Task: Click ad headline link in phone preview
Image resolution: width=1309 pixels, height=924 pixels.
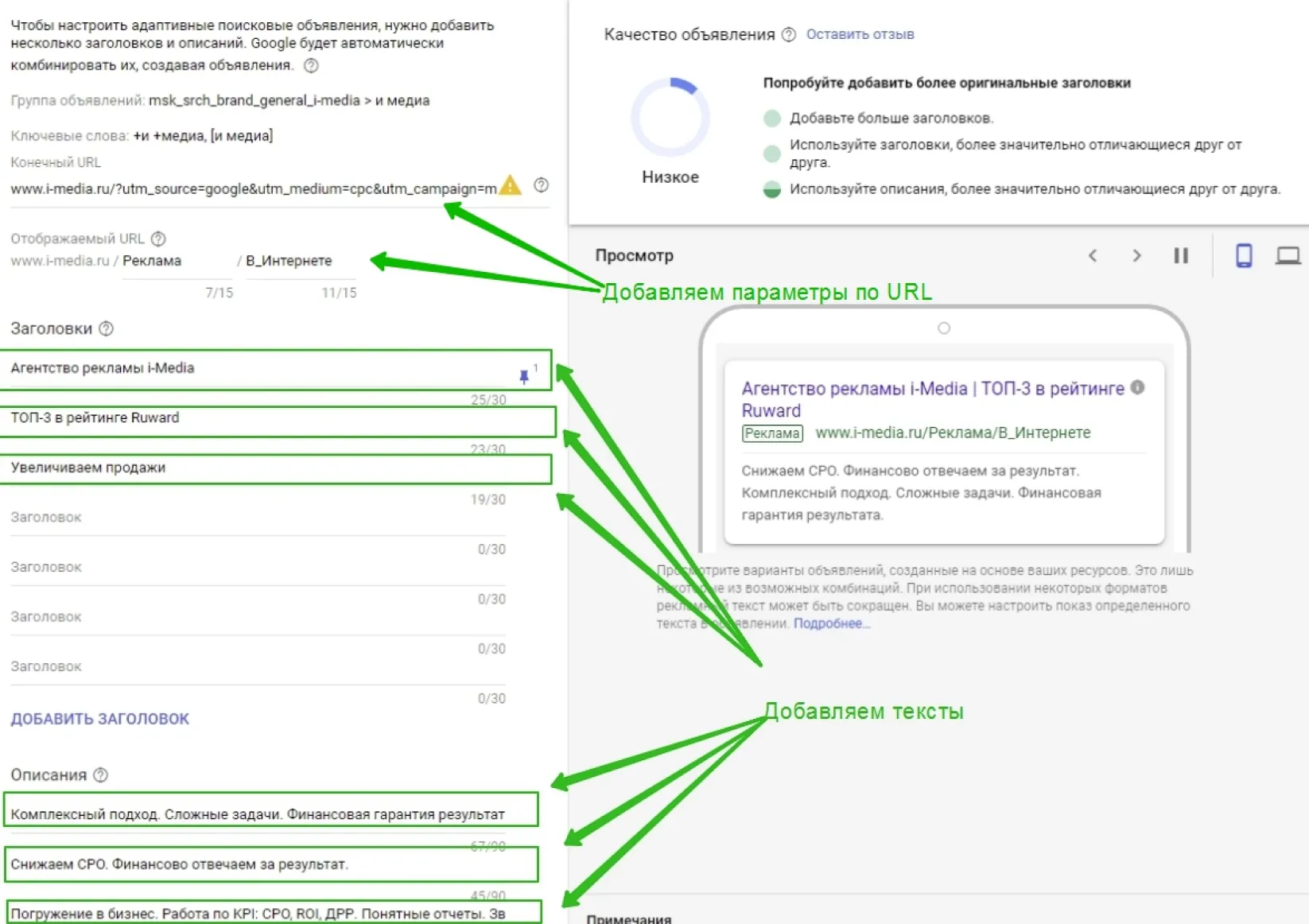Action: tap(933, 399)
